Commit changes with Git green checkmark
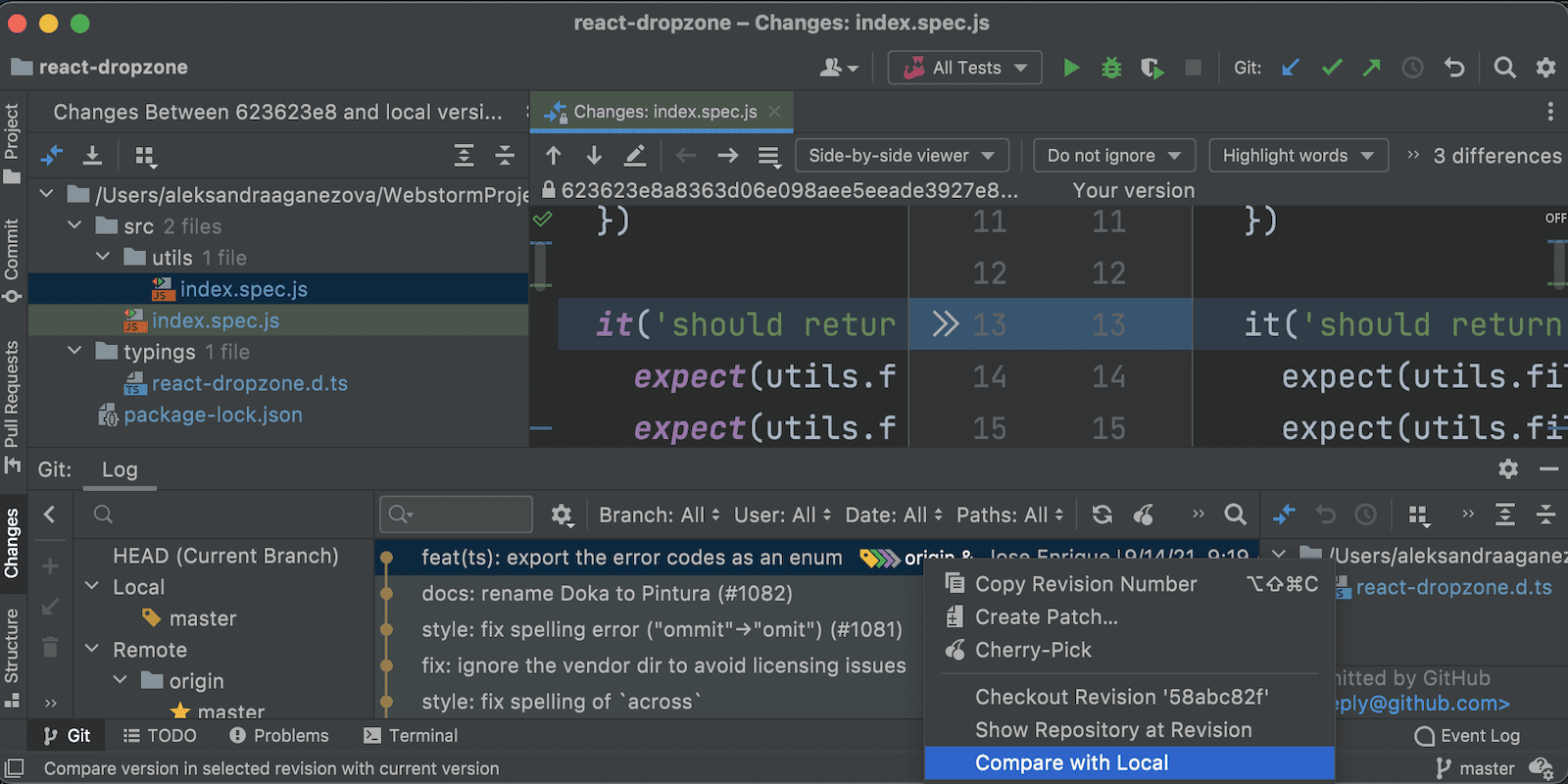Viewport: 1568px width, 784px height. 1332,68
